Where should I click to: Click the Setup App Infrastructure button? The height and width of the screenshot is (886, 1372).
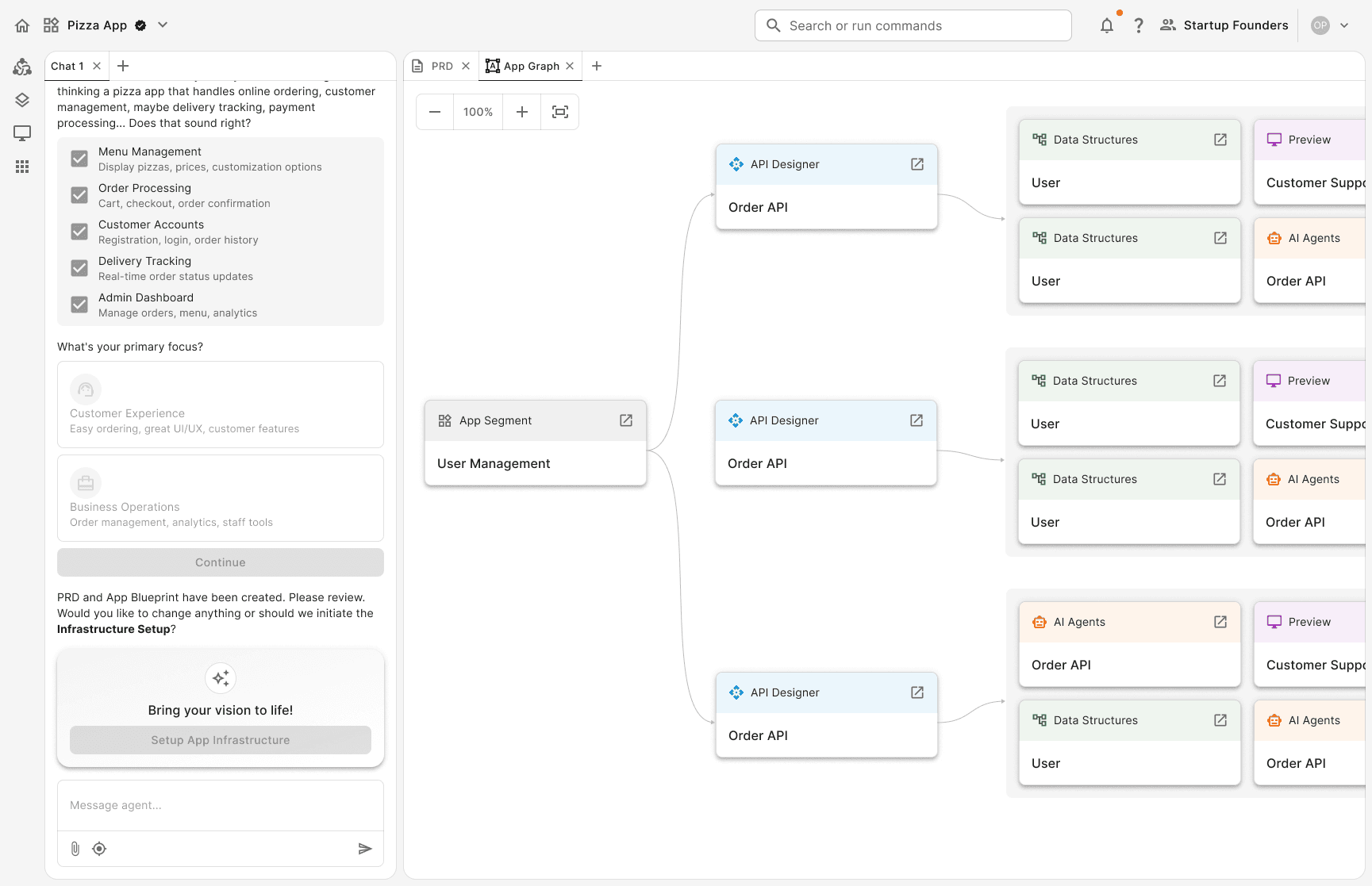(x=221, y=740)
